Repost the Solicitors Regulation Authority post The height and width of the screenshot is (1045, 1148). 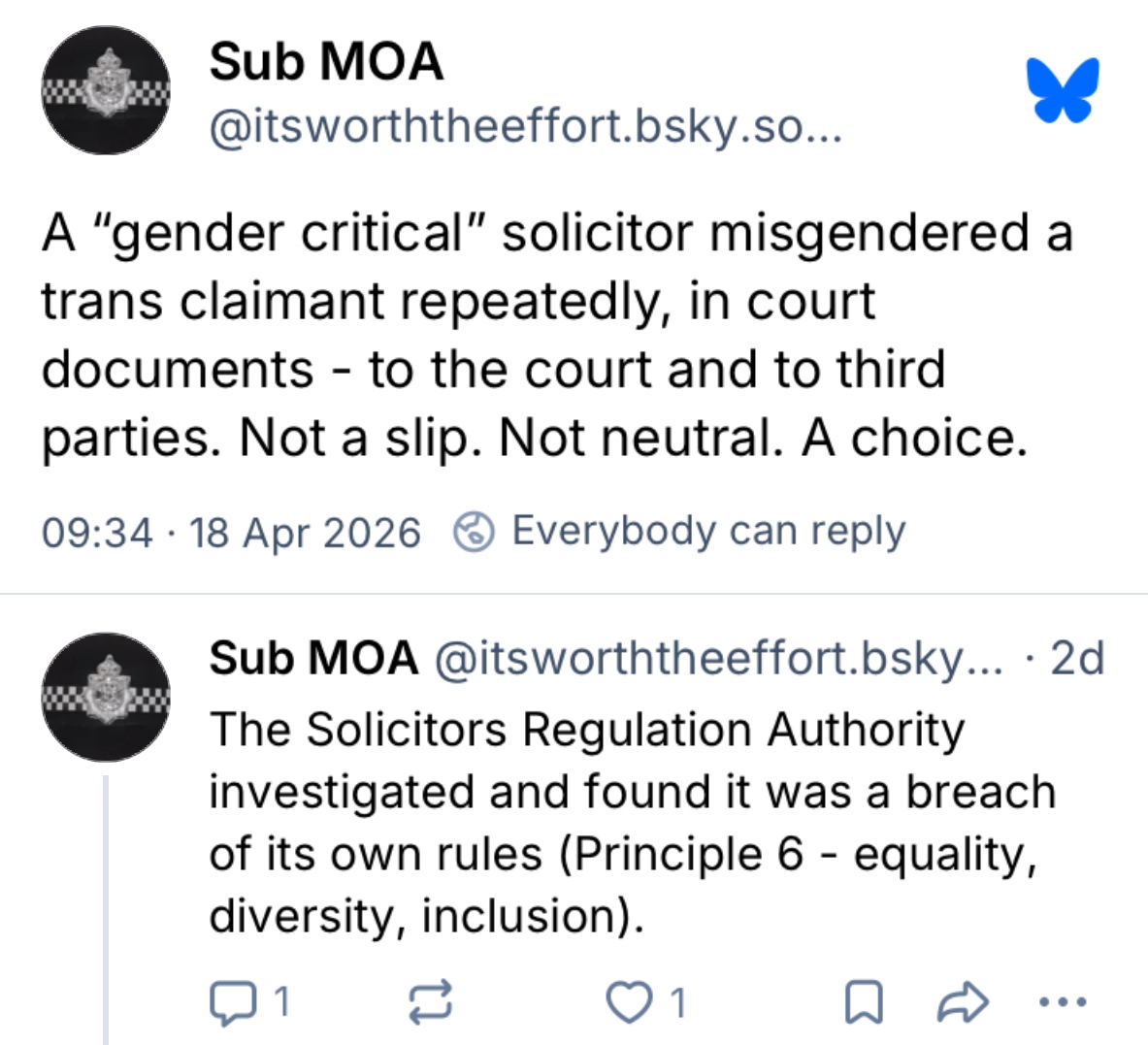[430, 1002]
